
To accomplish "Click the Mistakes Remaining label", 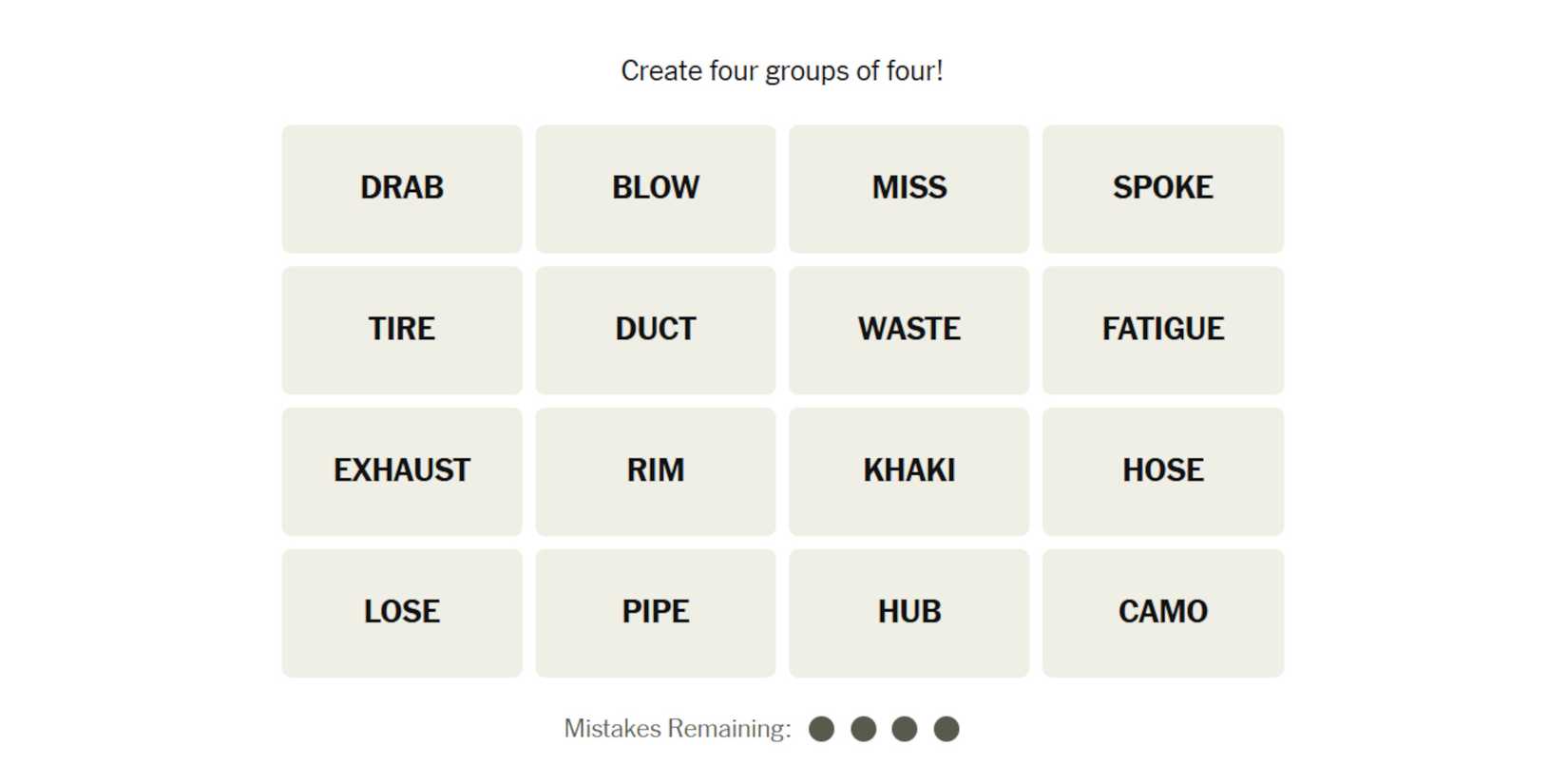I will pyautogui.click(x=677, y=729).
